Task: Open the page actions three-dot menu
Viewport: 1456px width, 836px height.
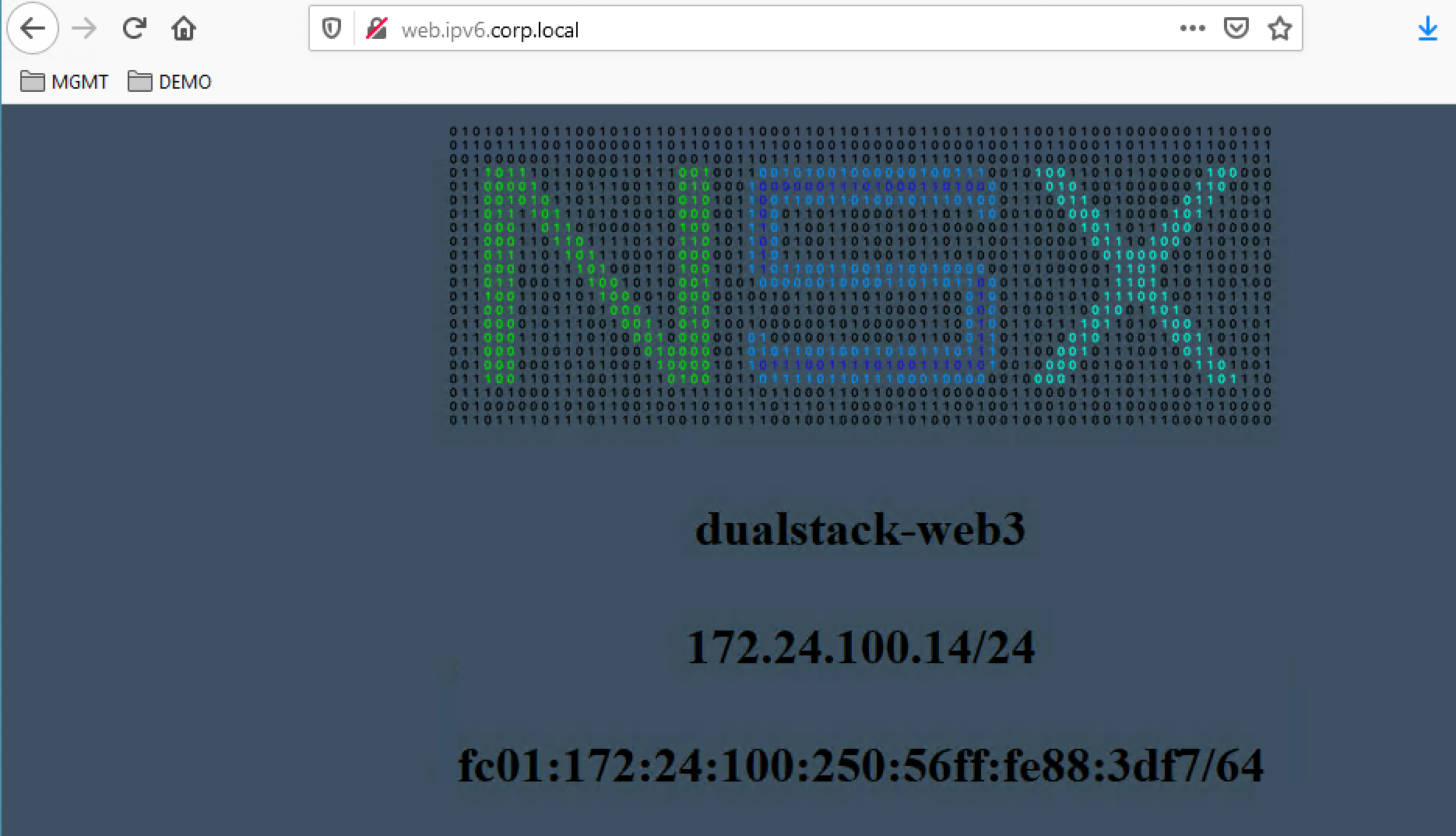Action: (1192, 29)
